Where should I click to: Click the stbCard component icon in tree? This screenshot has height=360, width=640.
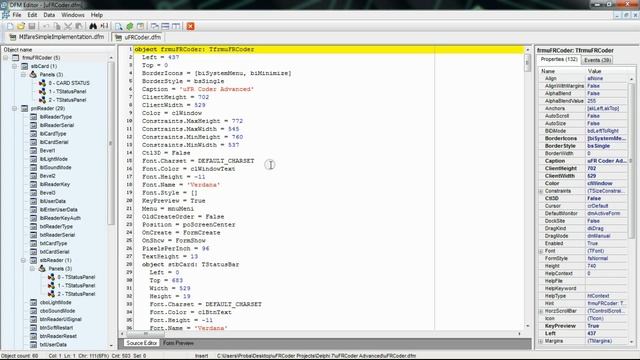point(24,66)
